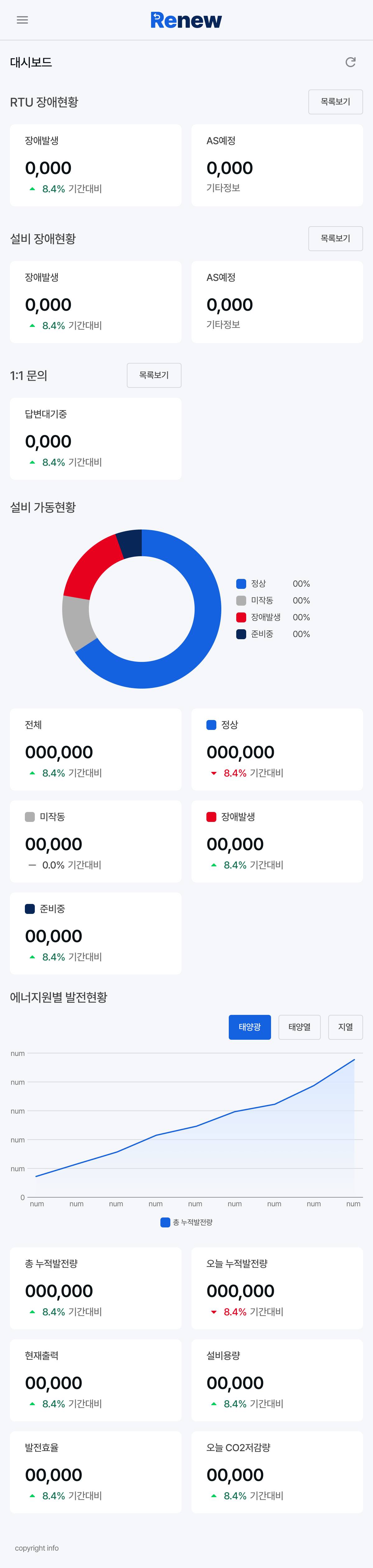Click green up arrow on 준비중 card
Viewport: 373px width, 1568px height.
pyautogui.click(x=32, y=957)
